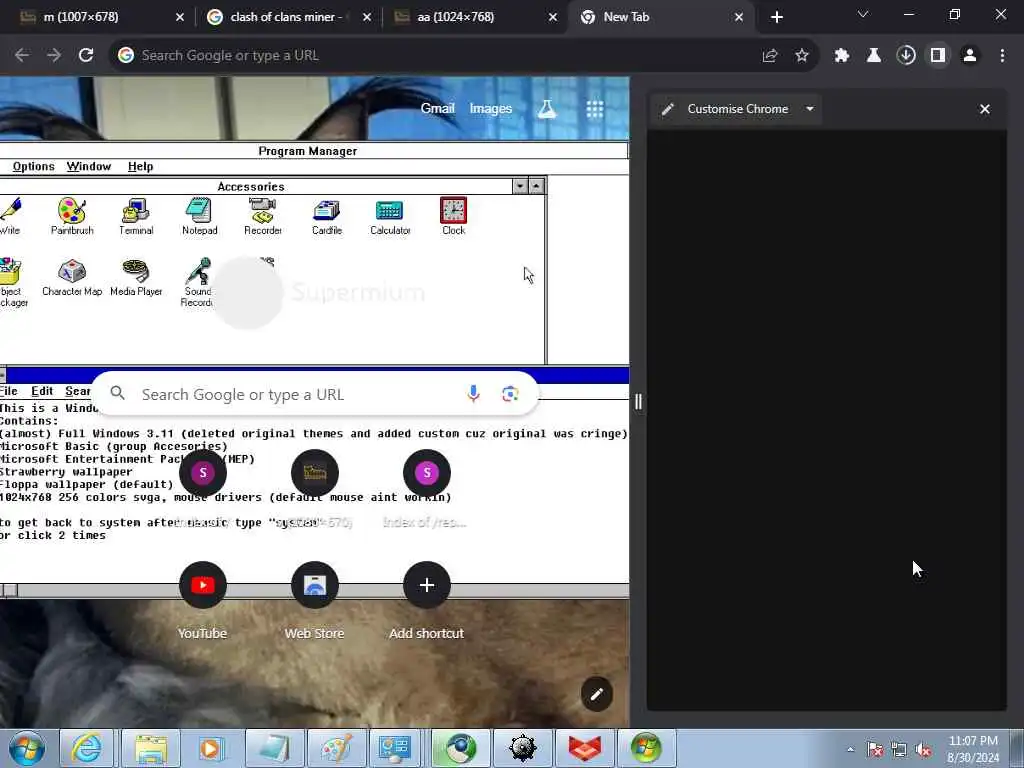
Task: Open Program Manager Options menu
Action: coord(33,167)
